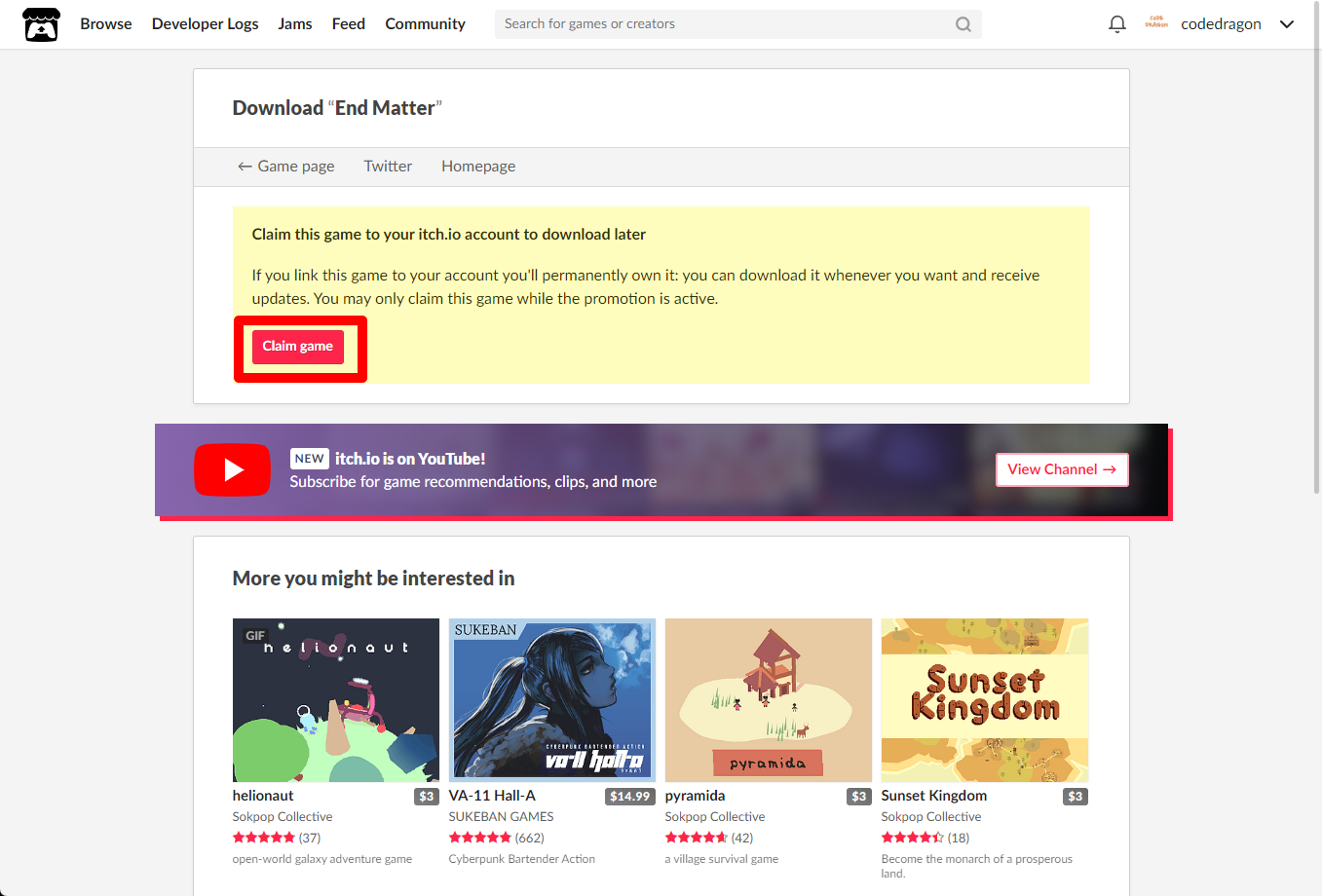
Task: Open the notifications bell
Action: click(x=1117, y=24)
